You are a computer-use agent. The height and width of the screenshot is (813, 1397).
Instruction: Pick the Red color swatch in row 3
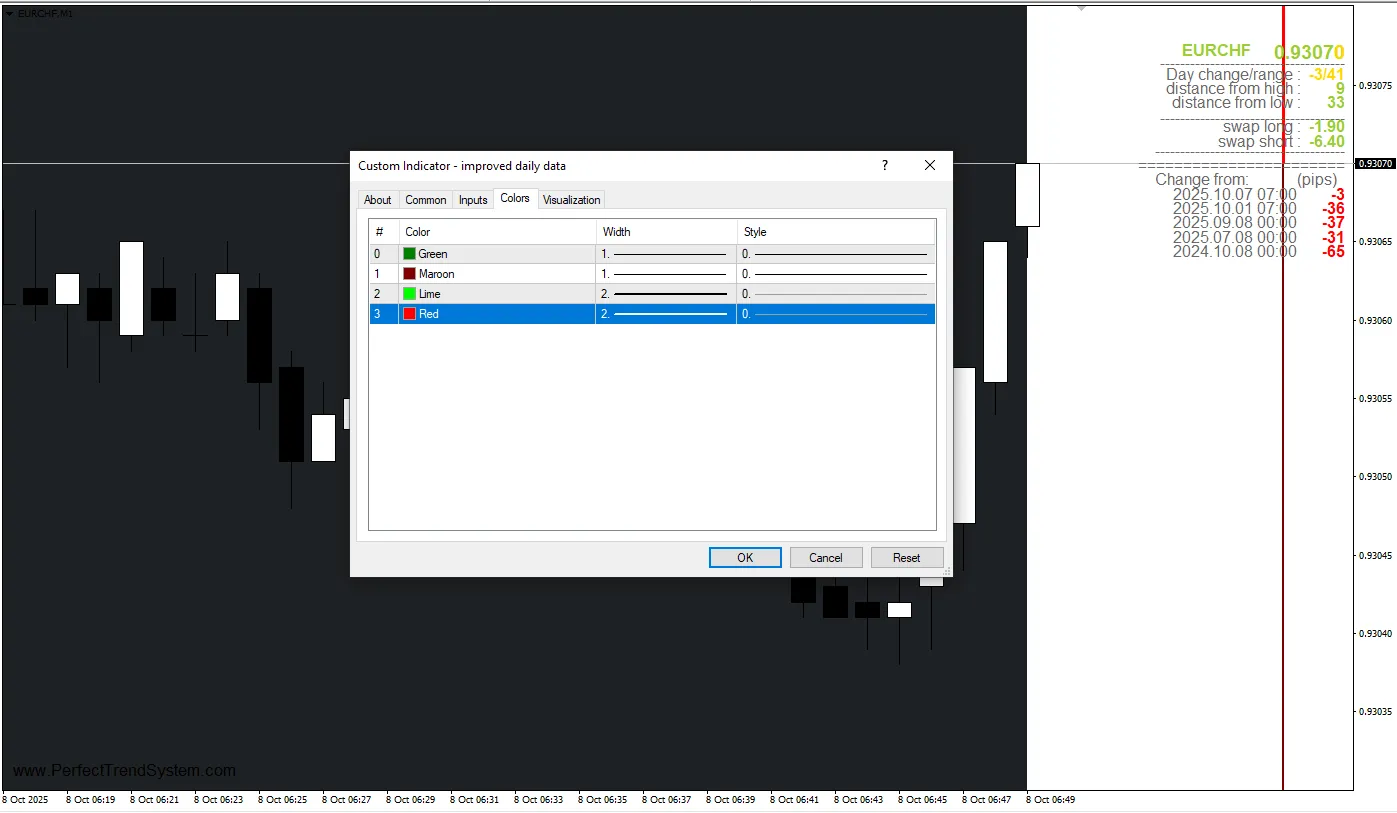click(409, 314)
